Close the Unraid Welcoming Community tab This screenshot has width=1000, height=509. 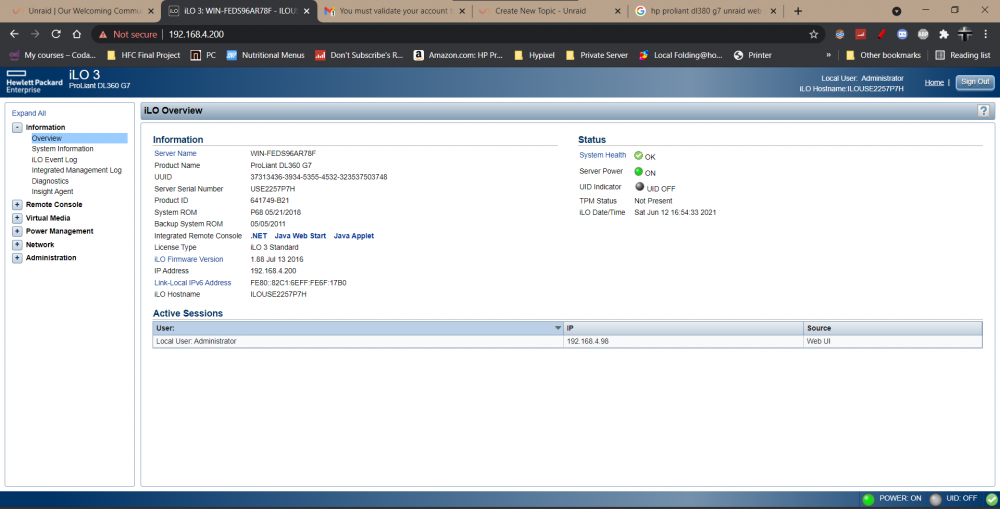tap(151, 11)
